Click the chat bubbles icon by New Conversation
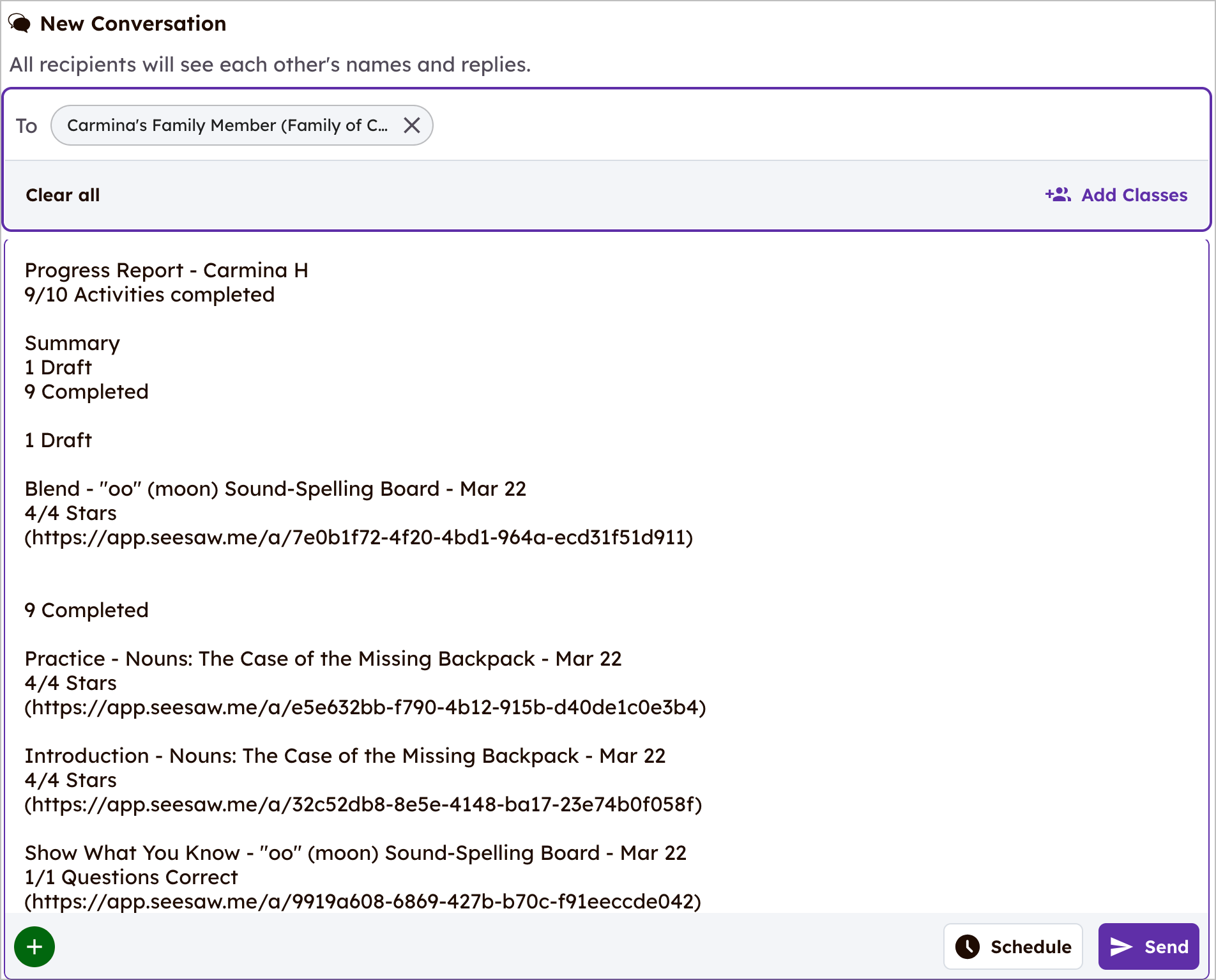Screen dimensions: 1216x980 click(20, 24)
